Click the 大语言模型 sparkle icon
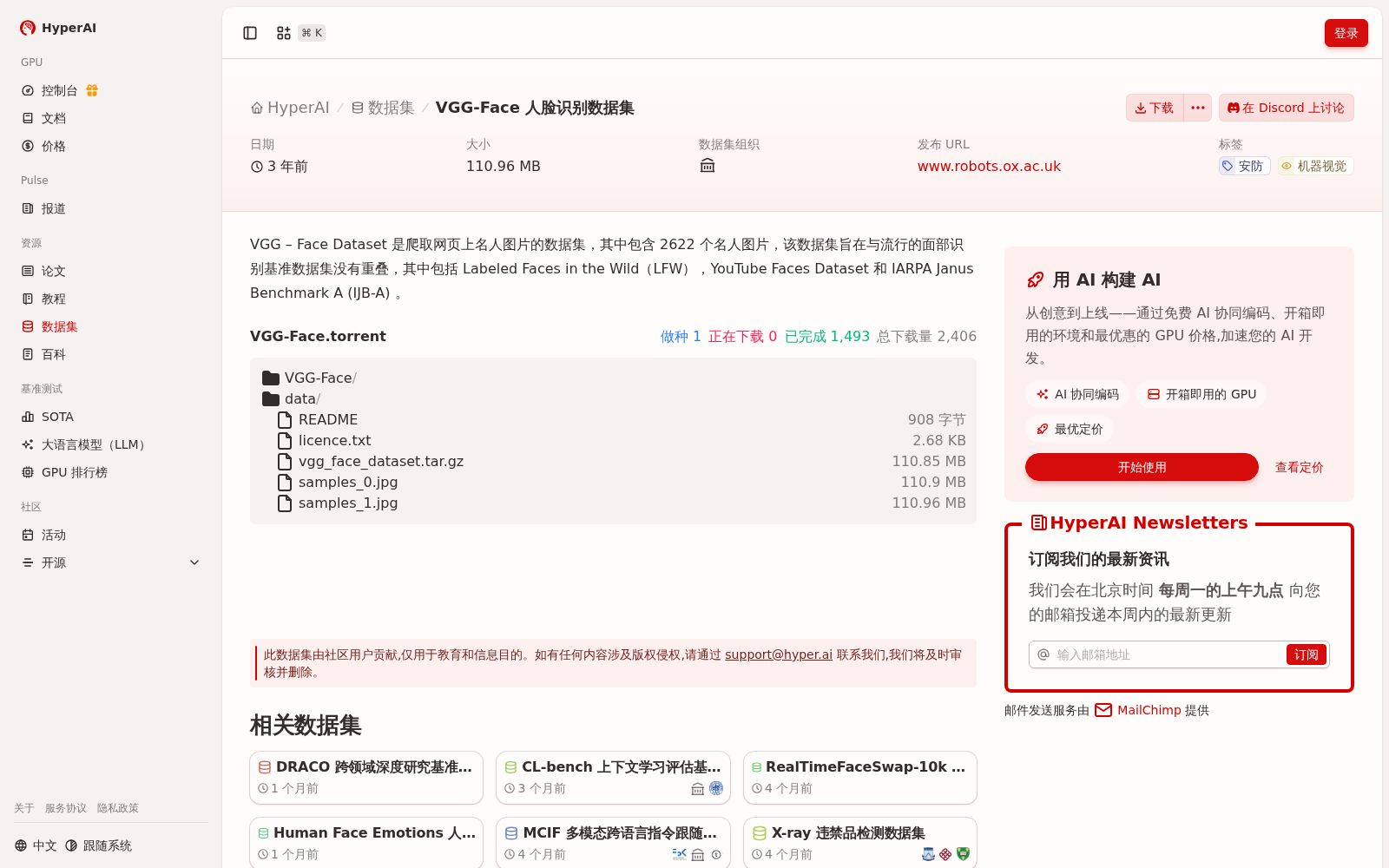Viewport: 1389px width, 868px height. (28, 444)
